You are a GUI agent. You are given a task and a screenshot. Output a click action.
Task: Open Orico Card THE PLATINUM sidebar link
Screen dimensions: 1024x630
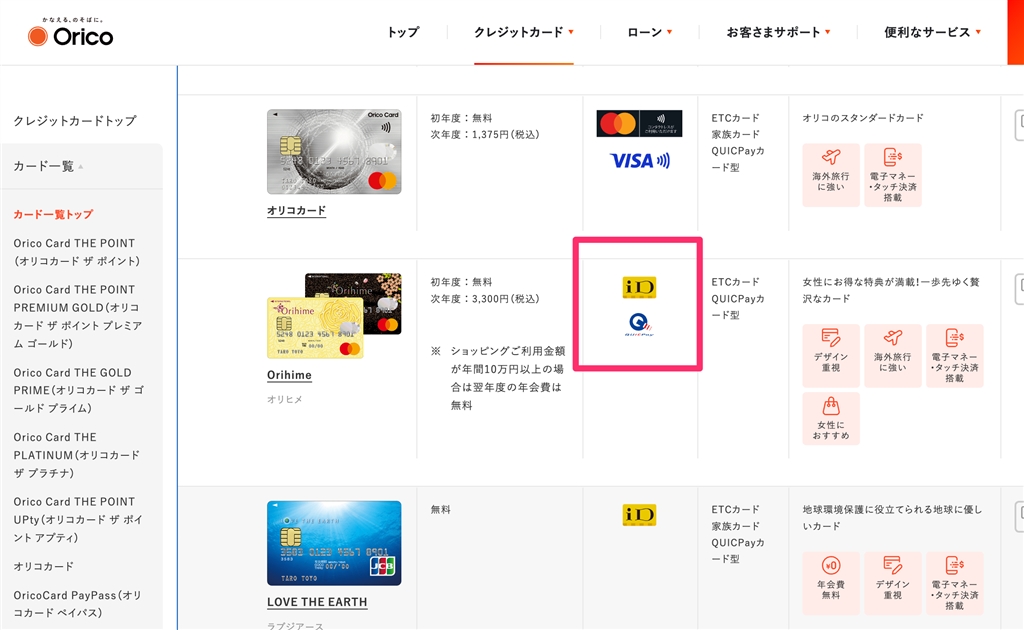click(76, 454)
